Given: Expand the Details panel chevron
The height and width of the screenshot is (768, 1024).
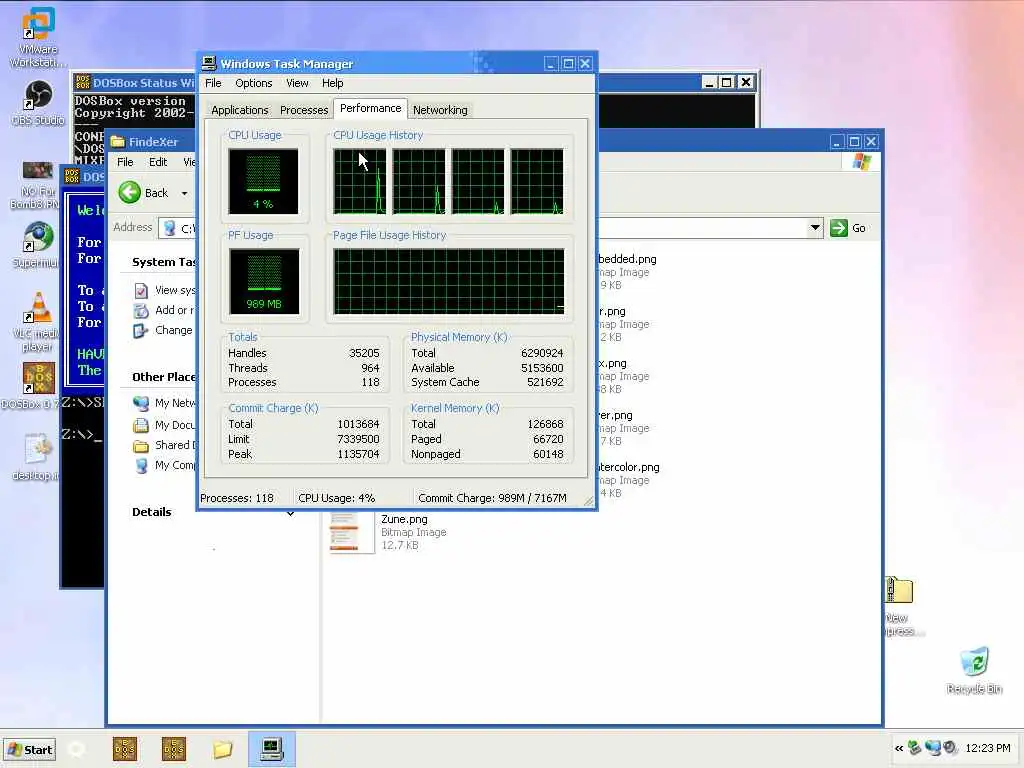Looking at the screenshot, I should (x=290, y=514).
